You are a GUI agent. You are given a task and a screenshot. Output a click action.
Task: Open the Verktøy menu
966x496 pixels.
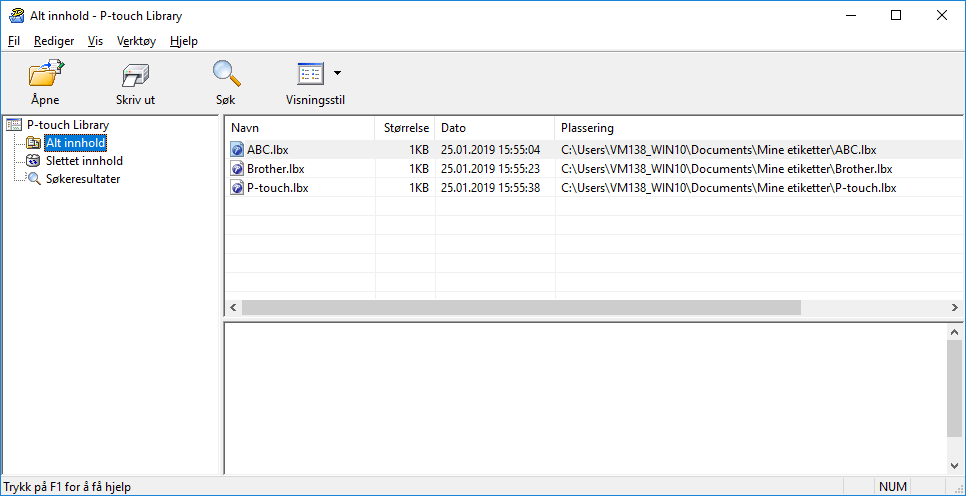tap(136, 41)
